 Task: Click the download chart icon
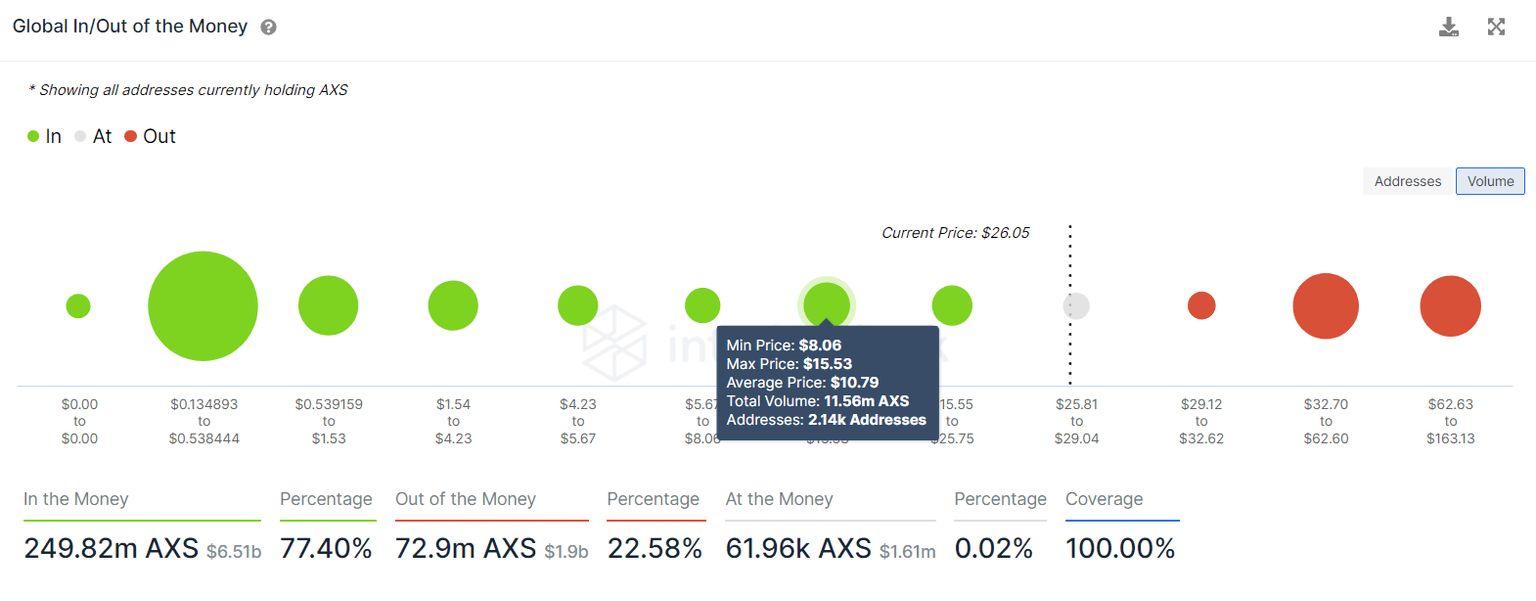[x=1448, y=27]
